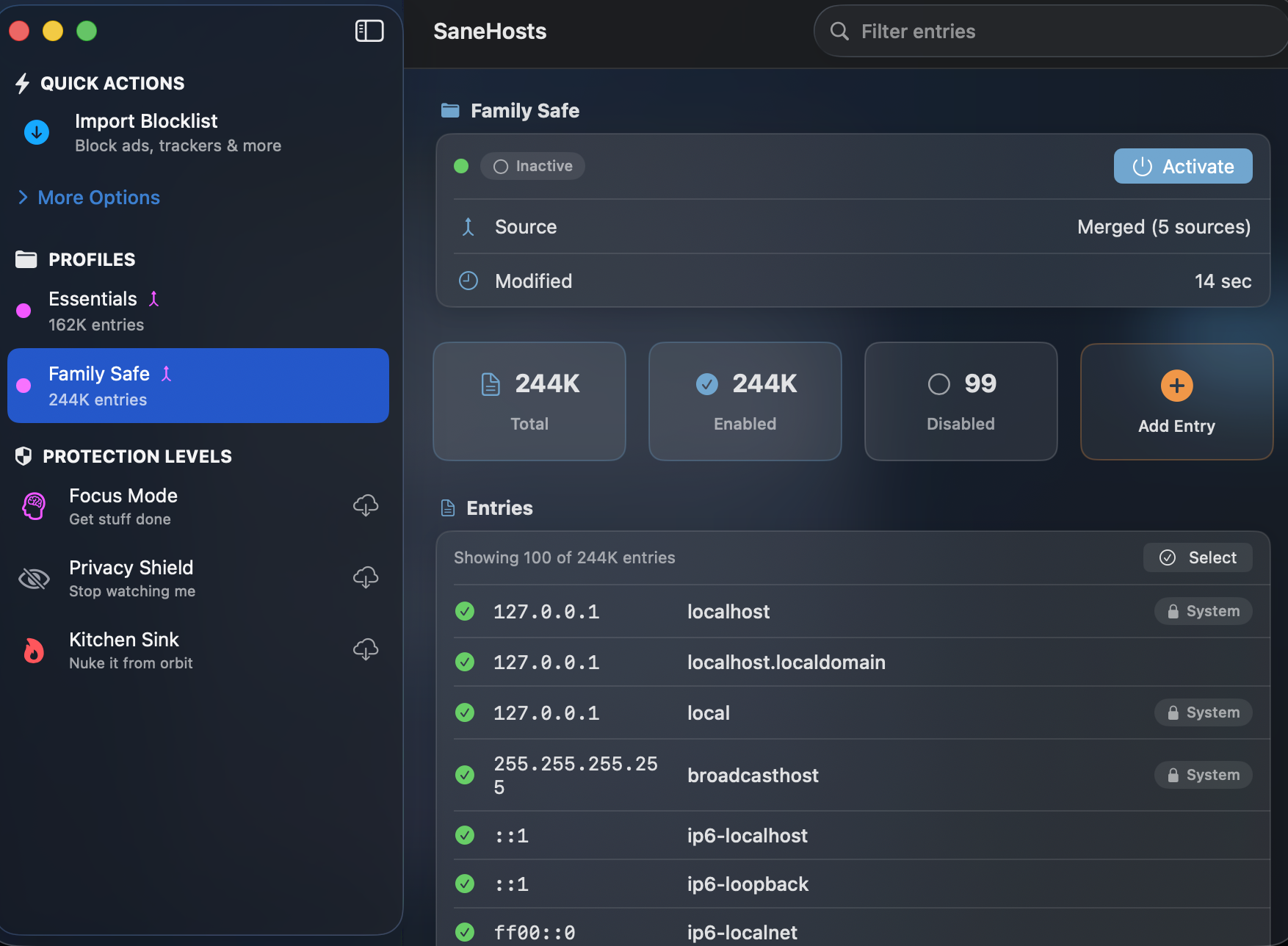This screenshot has width=1288, height=946.
Task: Click the Modified clock icon
Action: (x=468, y=281)
